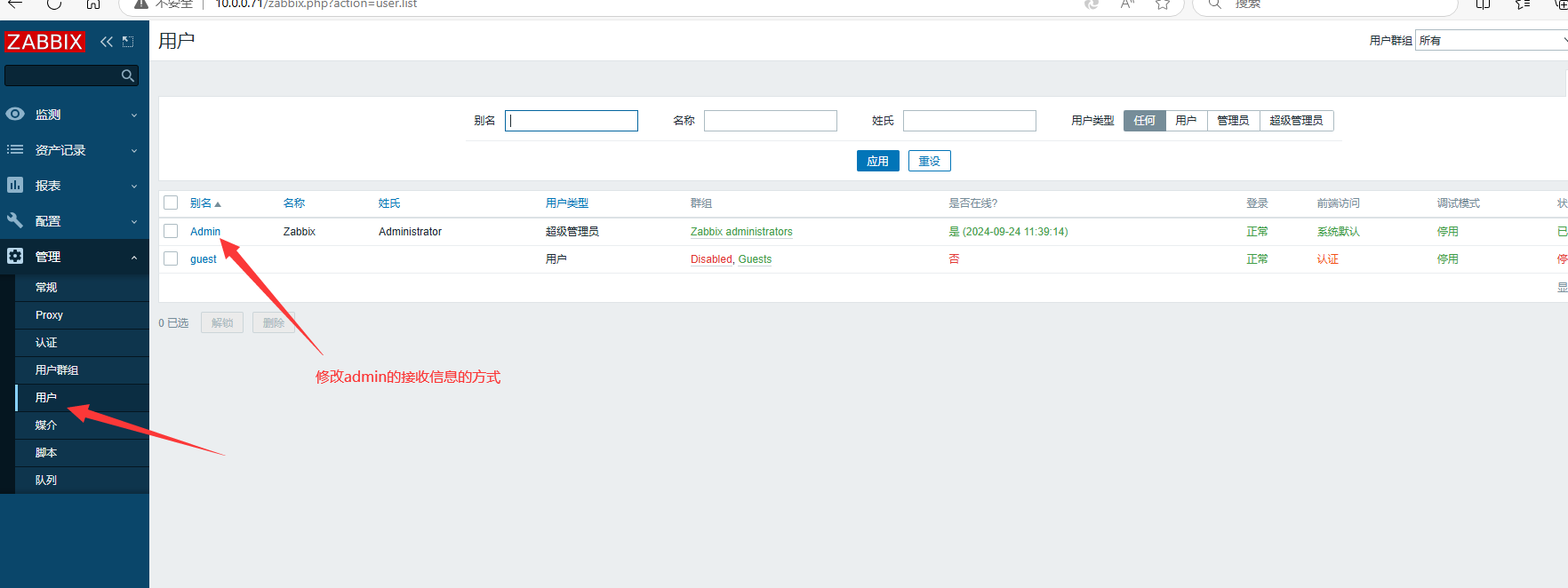Image resolution: width=1568 pixels, height=588 pixels.
Task: Sort by 用户类型 column header
Action: (567, 203)
